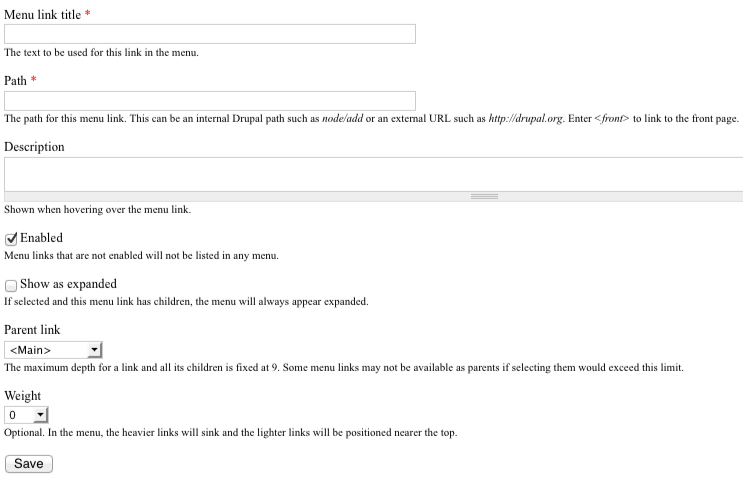Click the "Weight" label
743x480 pixels.
point(22,396)
